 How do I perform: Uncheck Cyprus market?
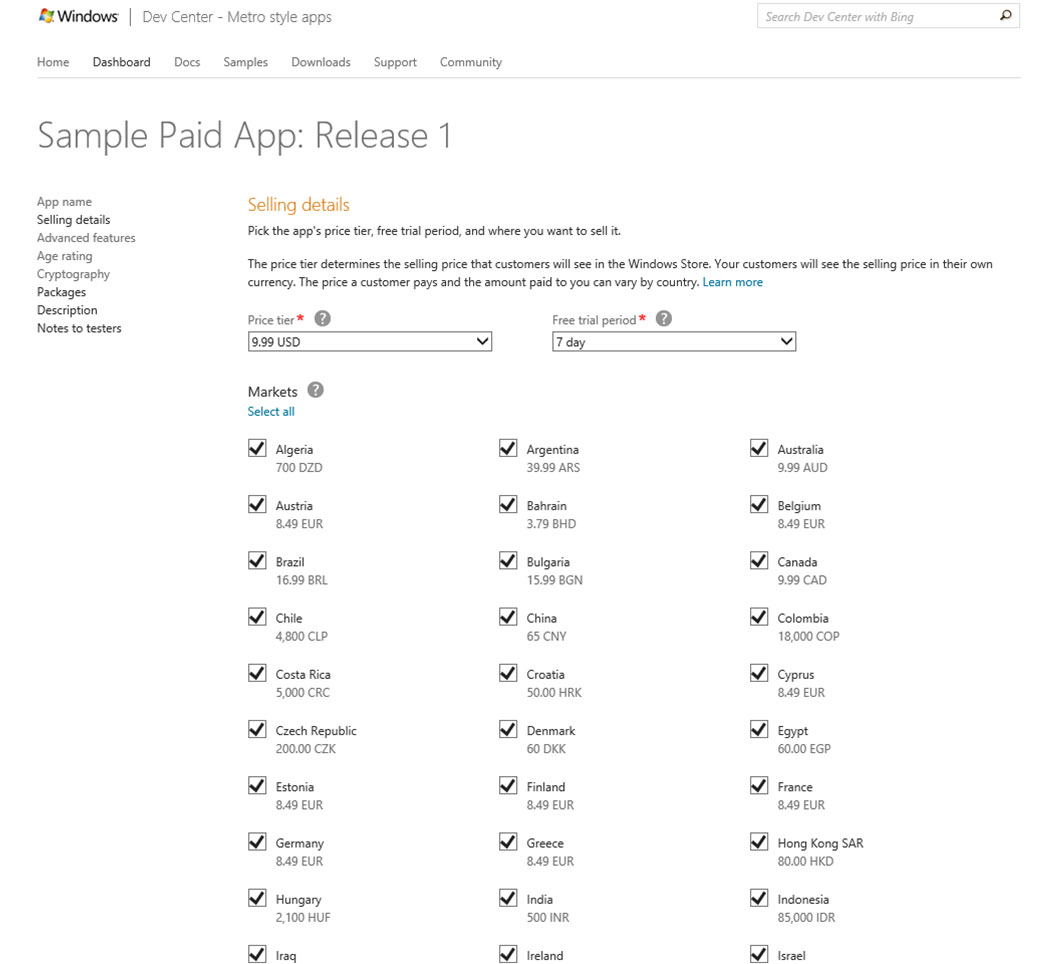(x=759, y=673)
